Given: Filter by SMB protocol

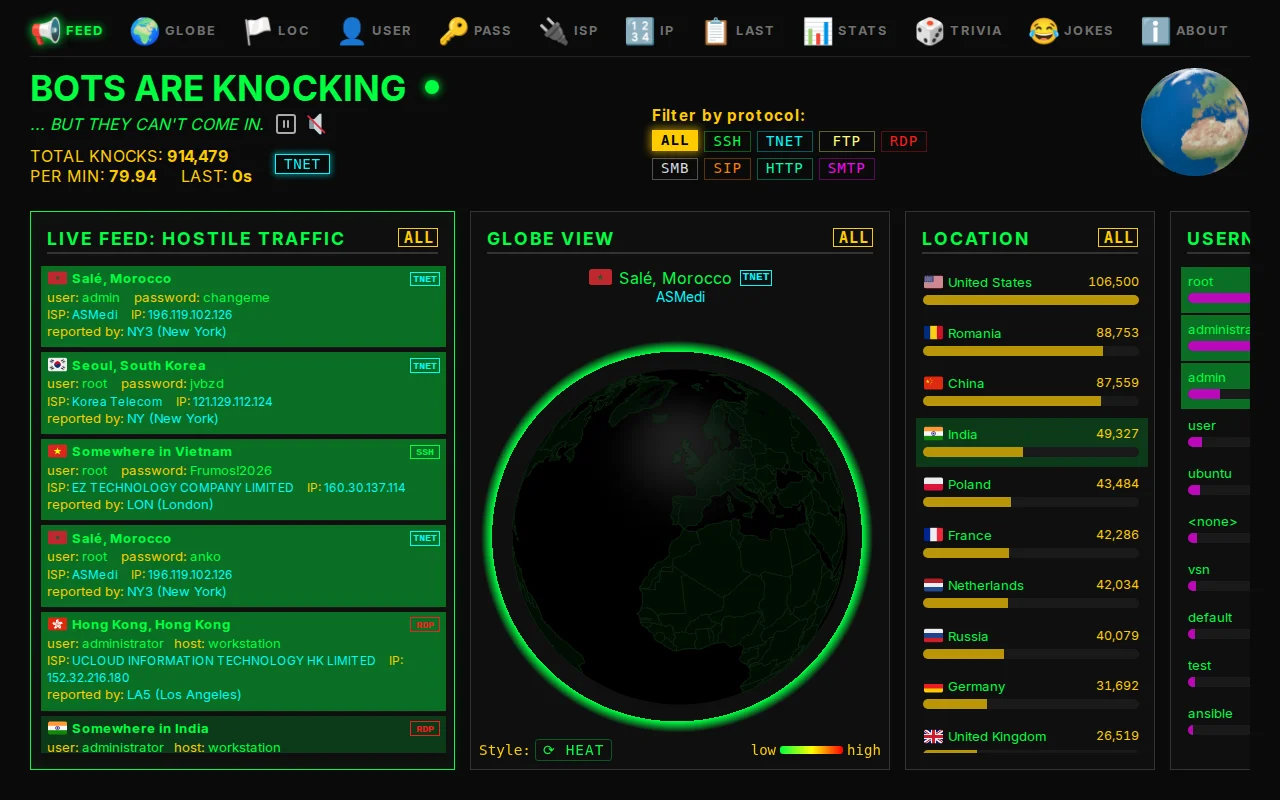Looking at the screenshot, I should 675,168.
